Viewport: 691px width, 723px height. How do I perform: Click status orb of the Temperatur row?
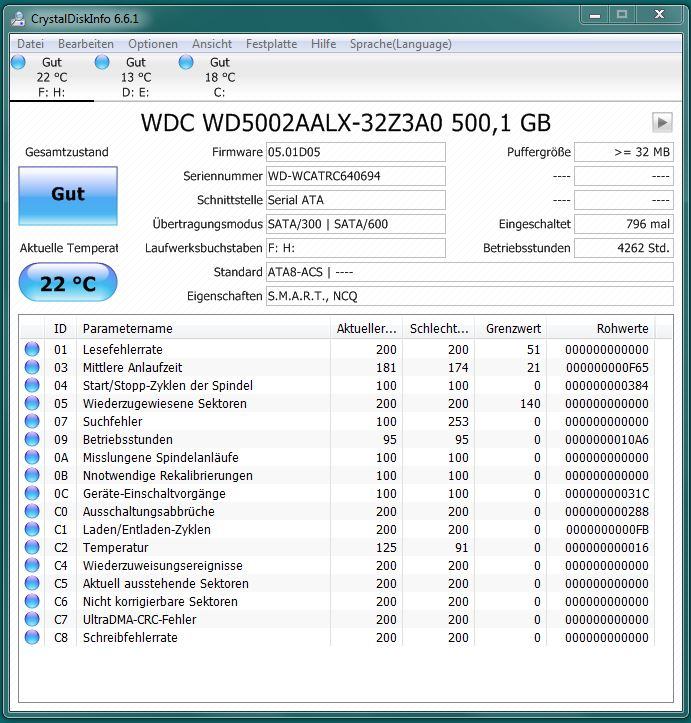tap(32, 547)
